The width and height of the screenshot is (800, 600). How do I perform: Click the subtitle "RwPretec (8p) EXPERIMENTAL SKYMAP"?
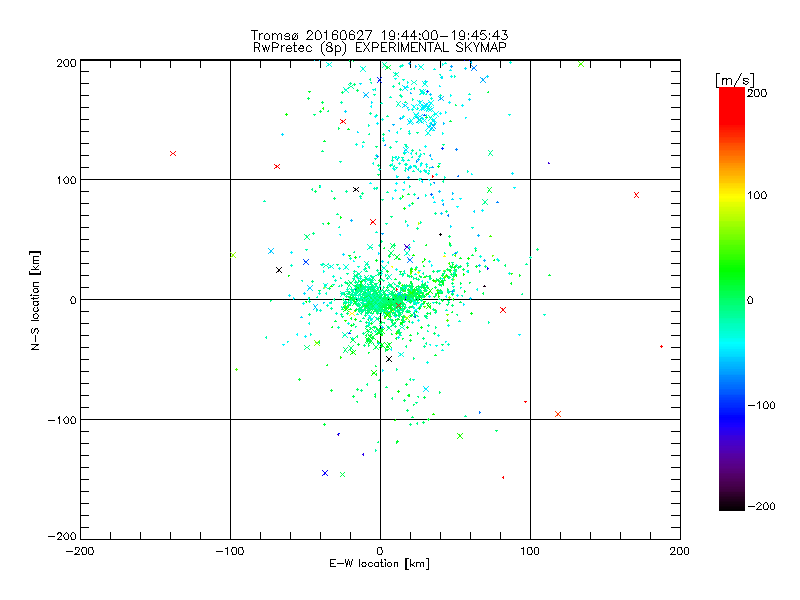point(380,47)
